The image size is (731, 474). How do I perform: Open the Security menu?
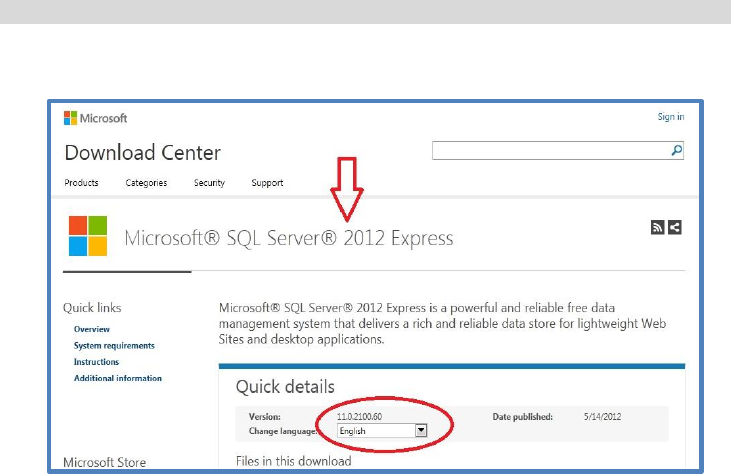pyautogui.click(x=209, y=183)
